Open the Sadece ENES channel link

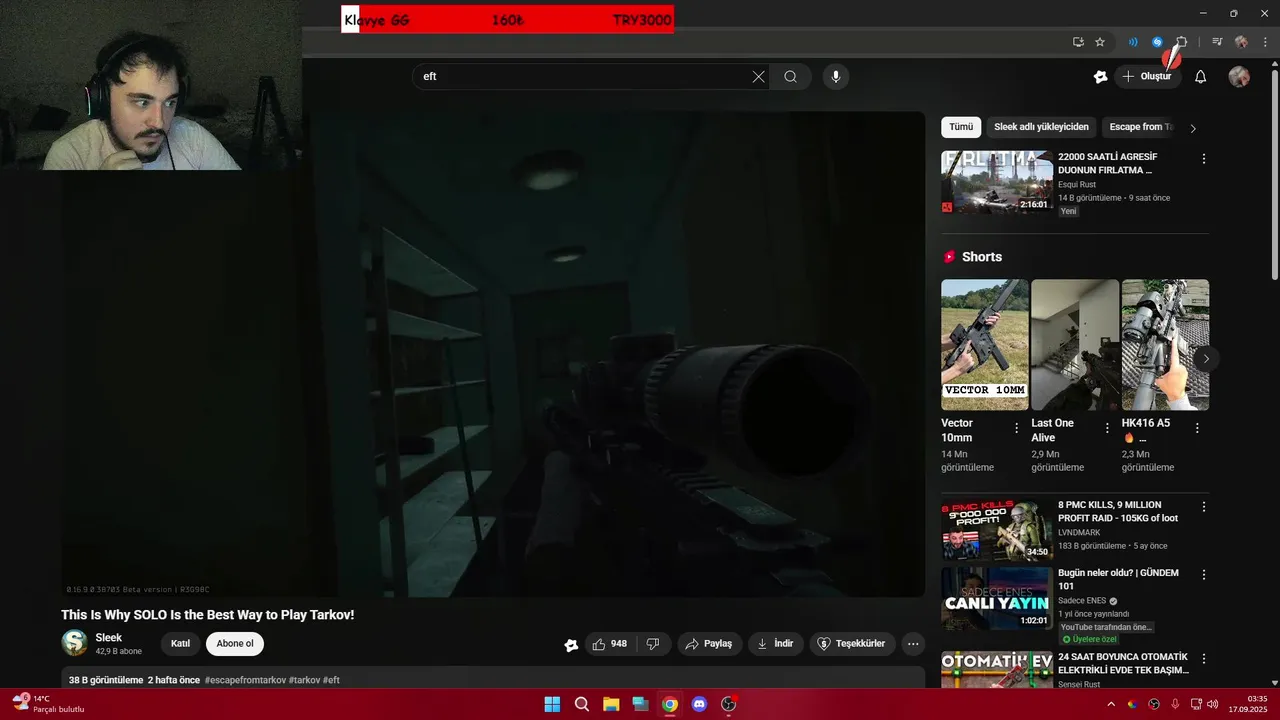click(1081, 601)
